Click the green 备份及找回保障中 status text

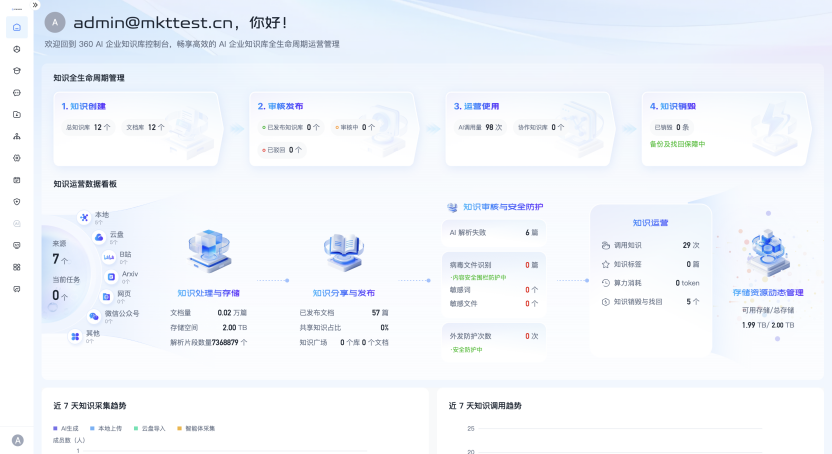pos(677,144)
